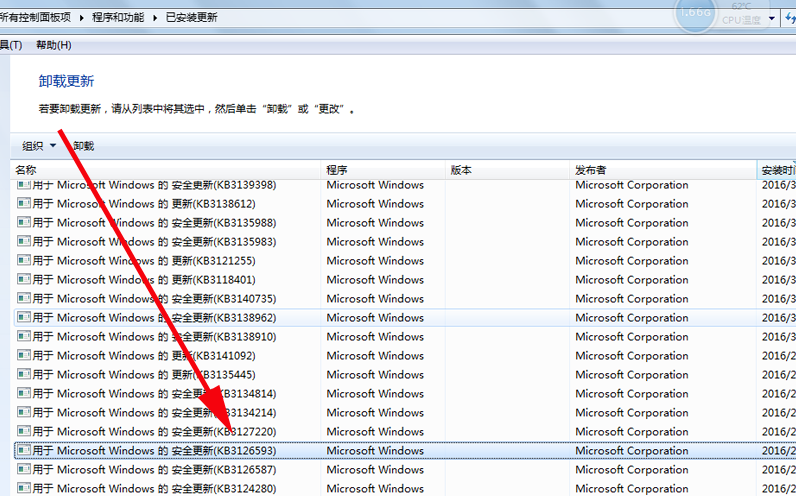Screen dimensions: 796x496
Task: Select the row 安全更新(KB3126587)
Action: [405, 470]
